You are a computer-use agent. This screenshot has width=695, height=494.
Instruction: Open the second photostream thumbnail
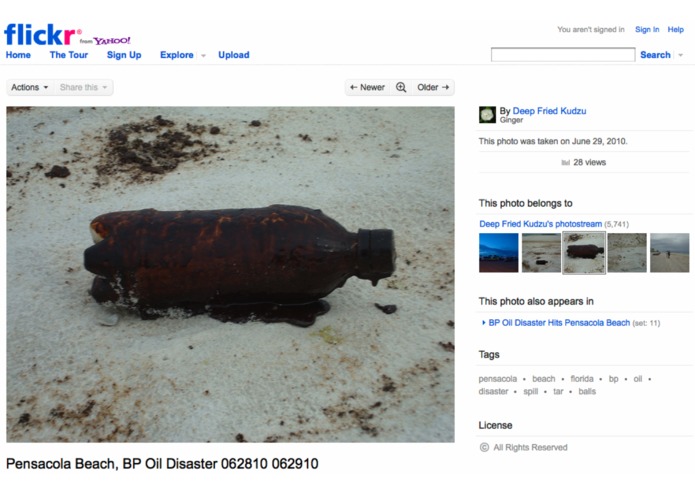[541, 253]
